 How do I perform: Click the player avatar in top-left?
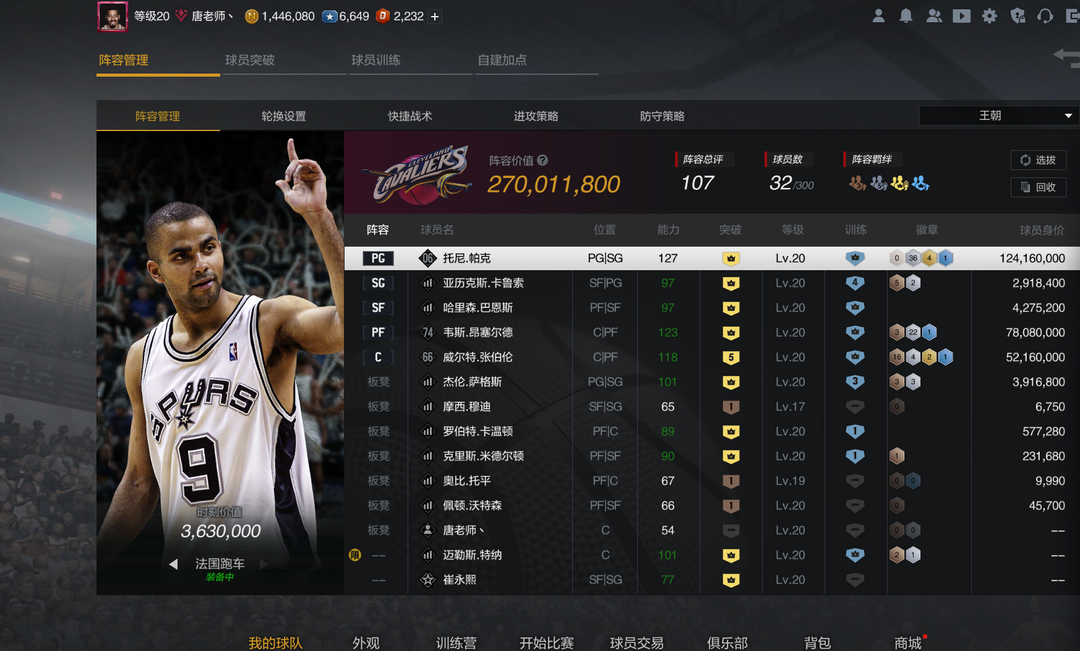(x=112, y=16)
